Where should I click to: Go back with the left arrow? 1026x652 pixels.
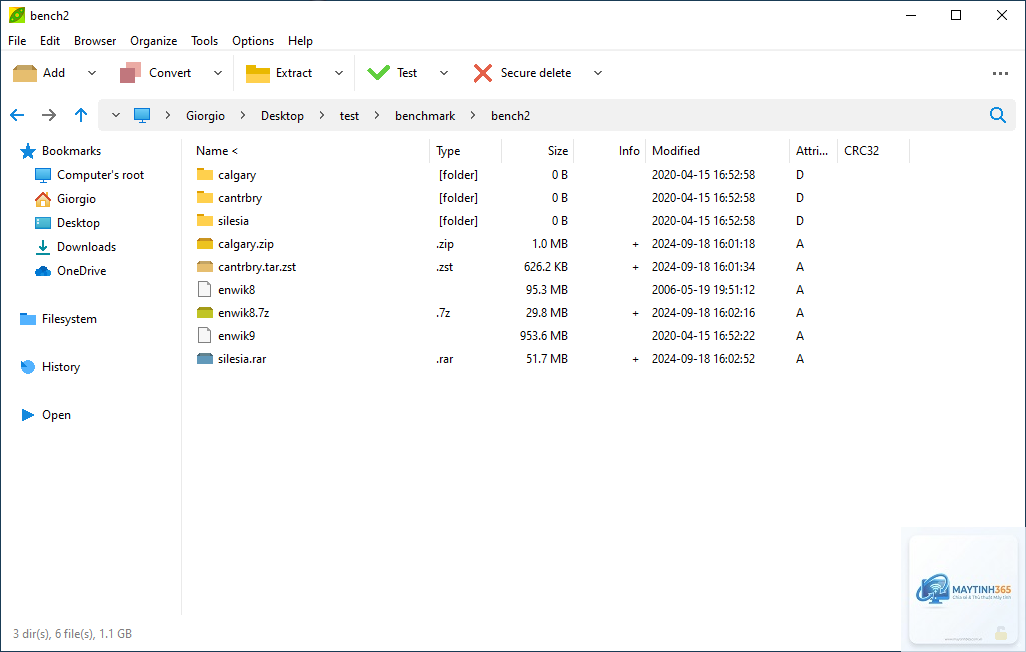[17, 115]
